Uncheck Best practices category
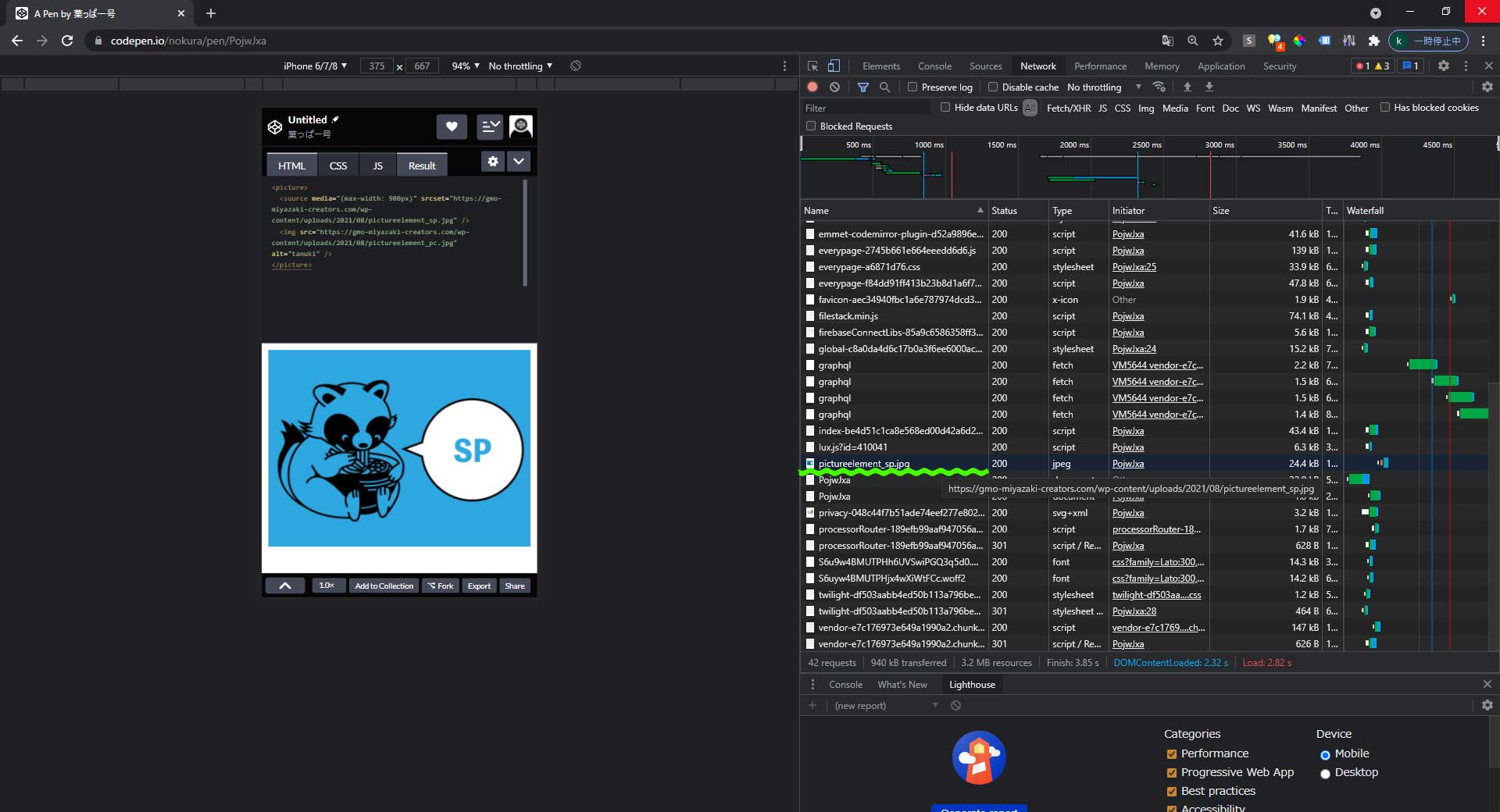 click(x=1172, y=792)
